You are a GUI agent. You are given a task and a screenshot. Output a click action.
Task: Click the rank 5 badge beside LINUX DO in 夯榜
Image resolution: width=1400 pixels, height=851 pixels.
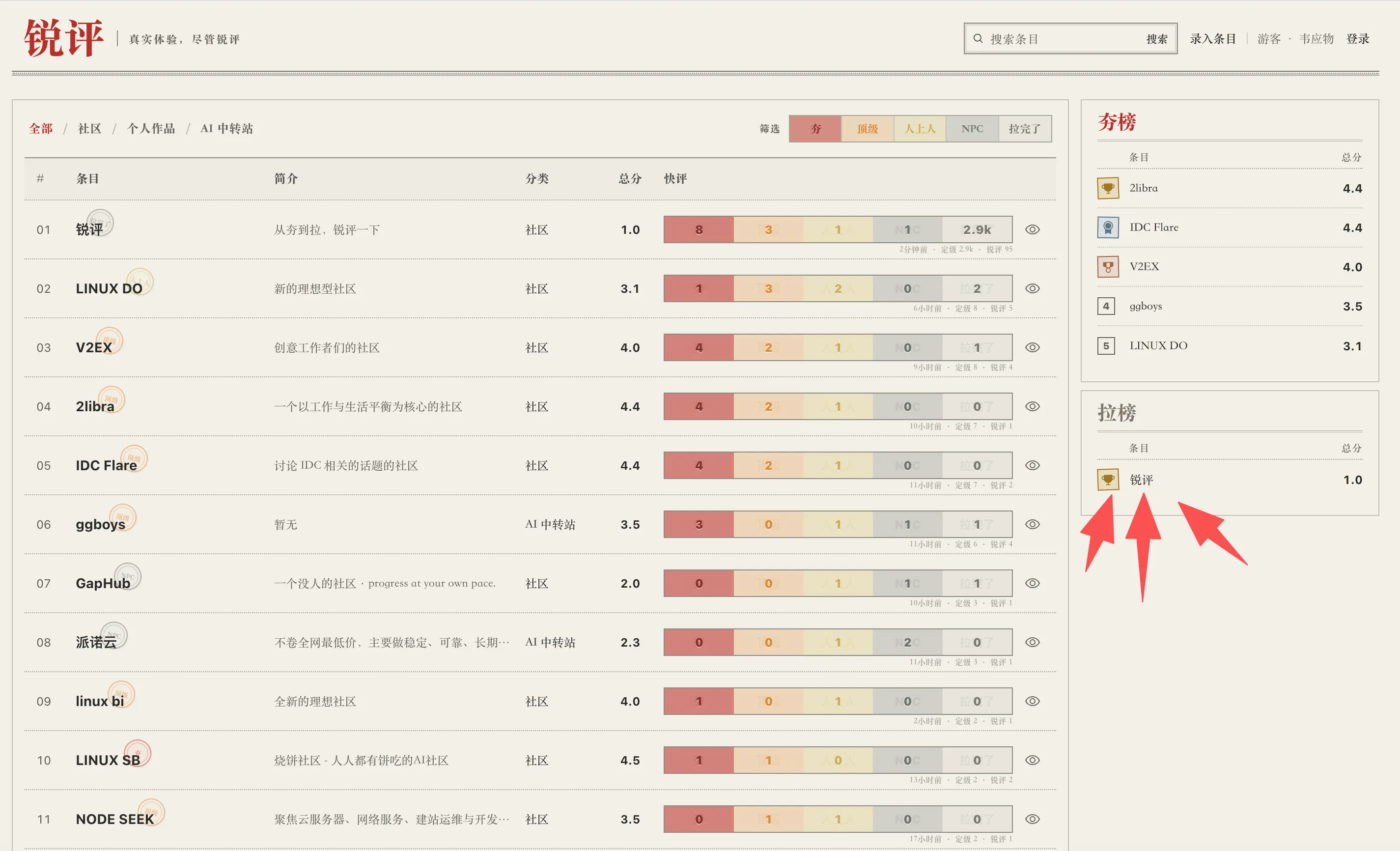(1106, 345)
